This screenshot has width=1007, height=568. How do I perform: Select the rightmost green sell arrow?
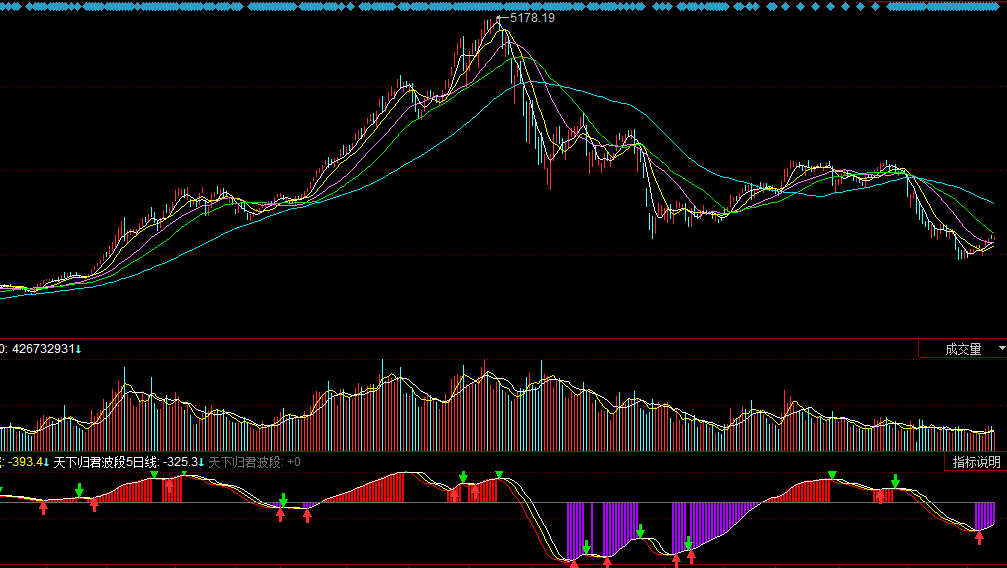[896, 481]
